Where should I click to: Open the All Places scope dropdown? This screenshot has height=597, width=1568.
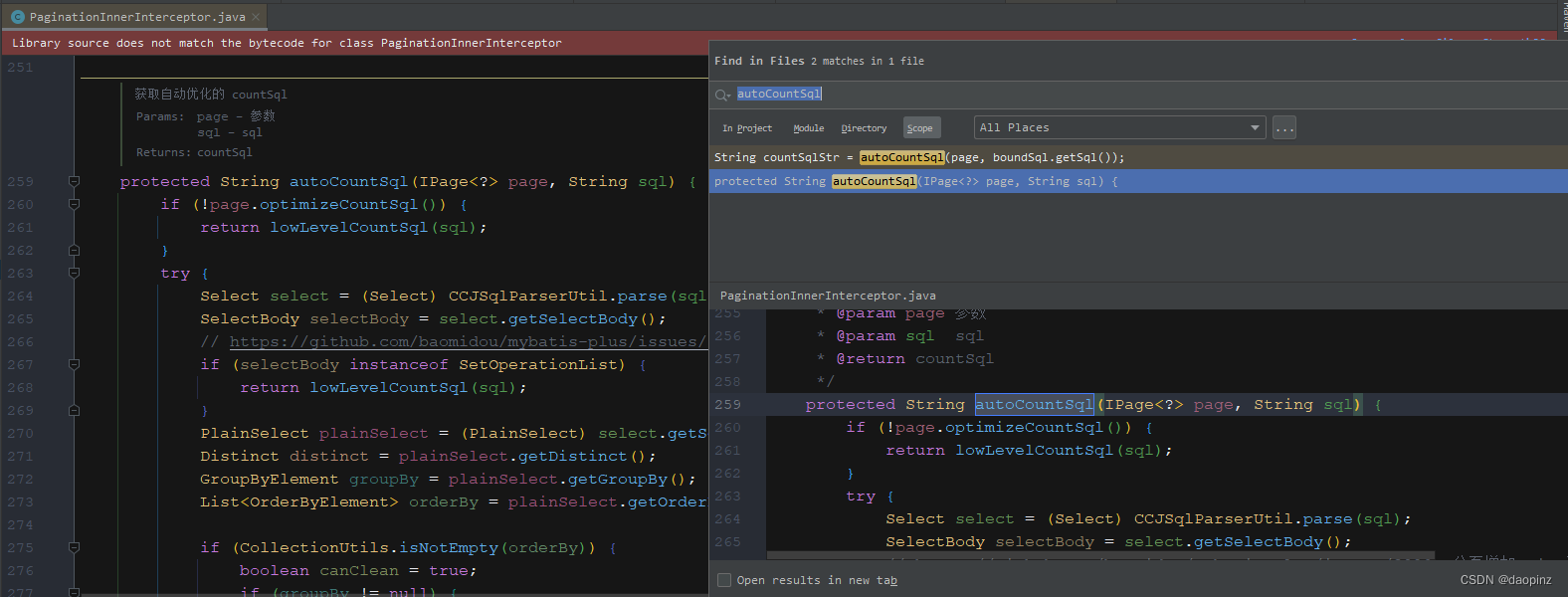coord(1119,127)
